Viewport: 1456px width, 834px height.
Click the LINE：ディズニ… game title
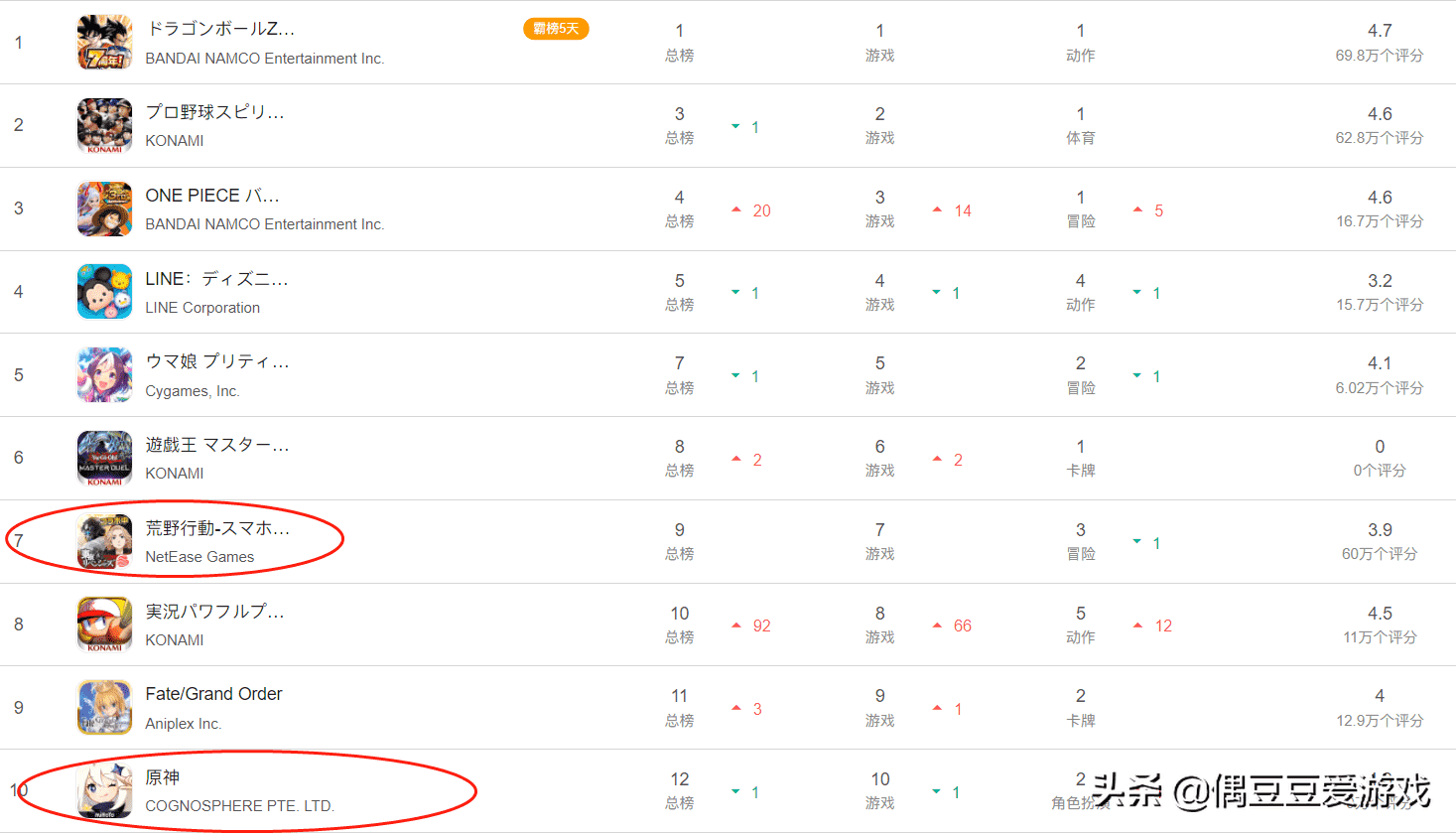click(217, 279)
